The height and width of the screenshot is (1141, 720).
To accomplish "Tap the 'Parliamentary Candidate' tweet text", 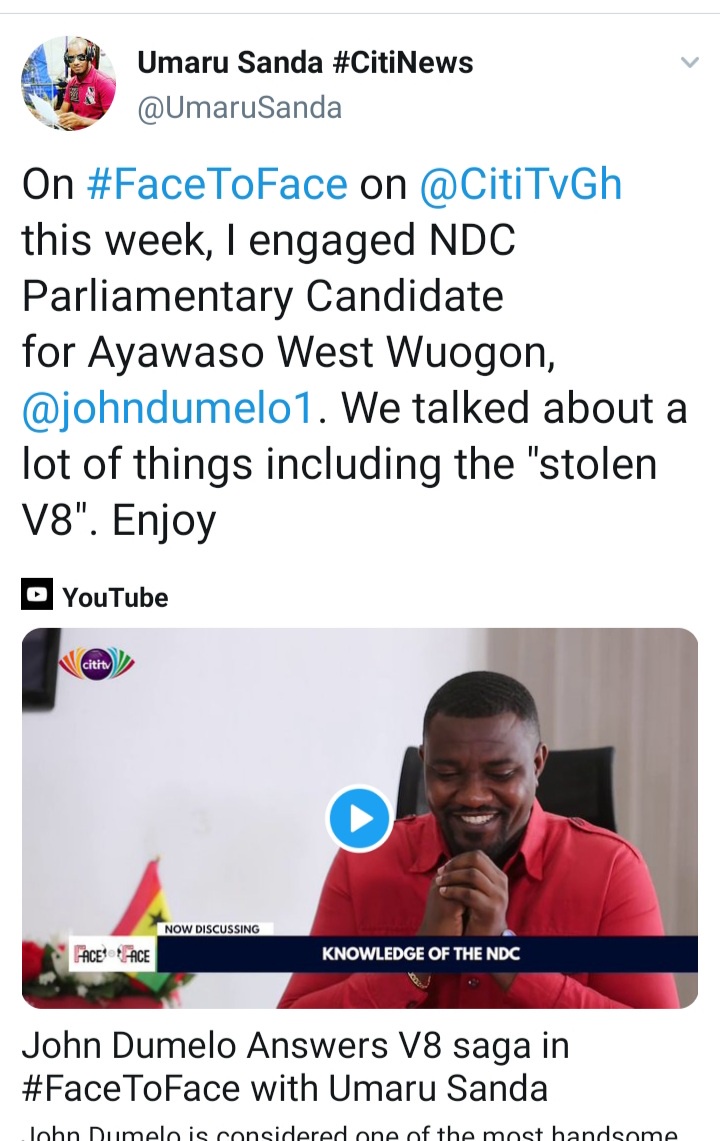I will pyautogui.click(x=262, y=297).
